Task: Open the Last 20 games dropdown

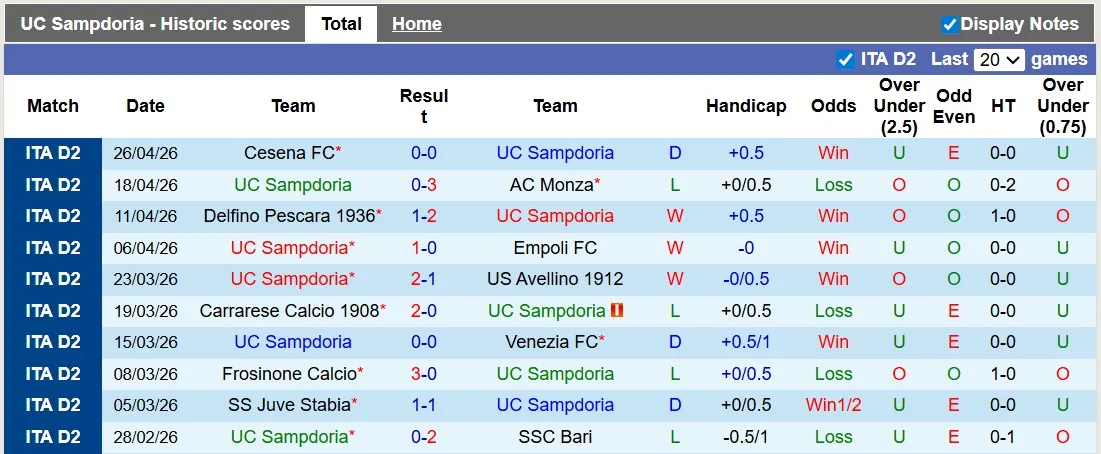Action: 1000,60
